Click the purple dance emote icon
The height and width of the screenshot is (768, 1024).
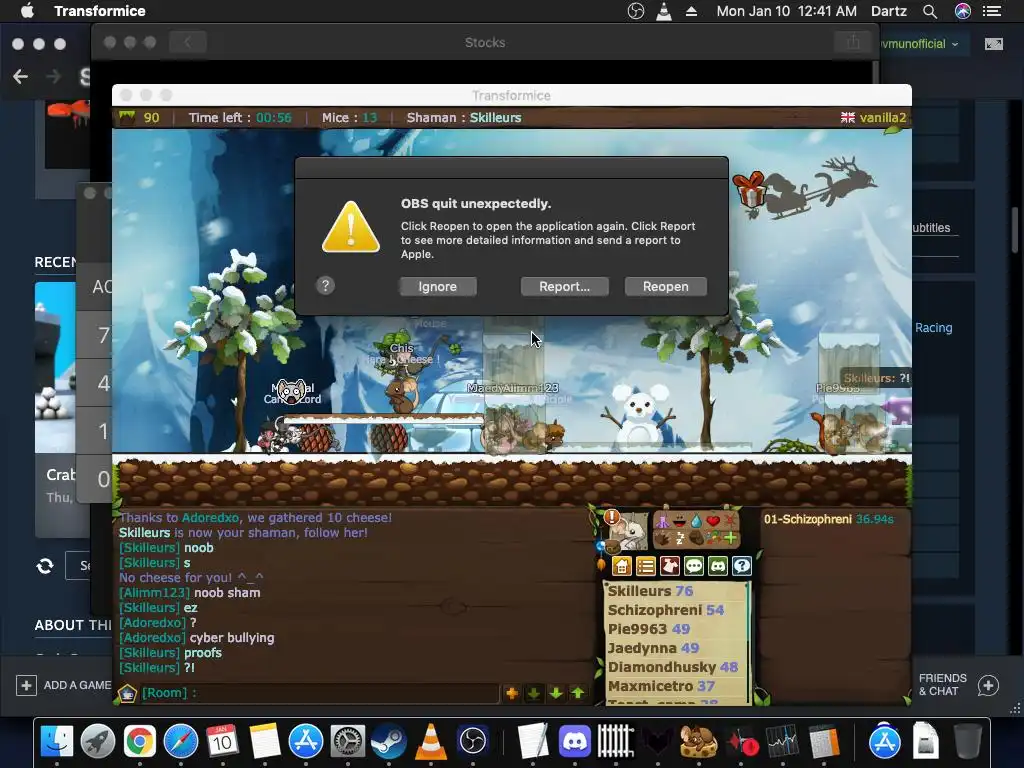(663, 521)
